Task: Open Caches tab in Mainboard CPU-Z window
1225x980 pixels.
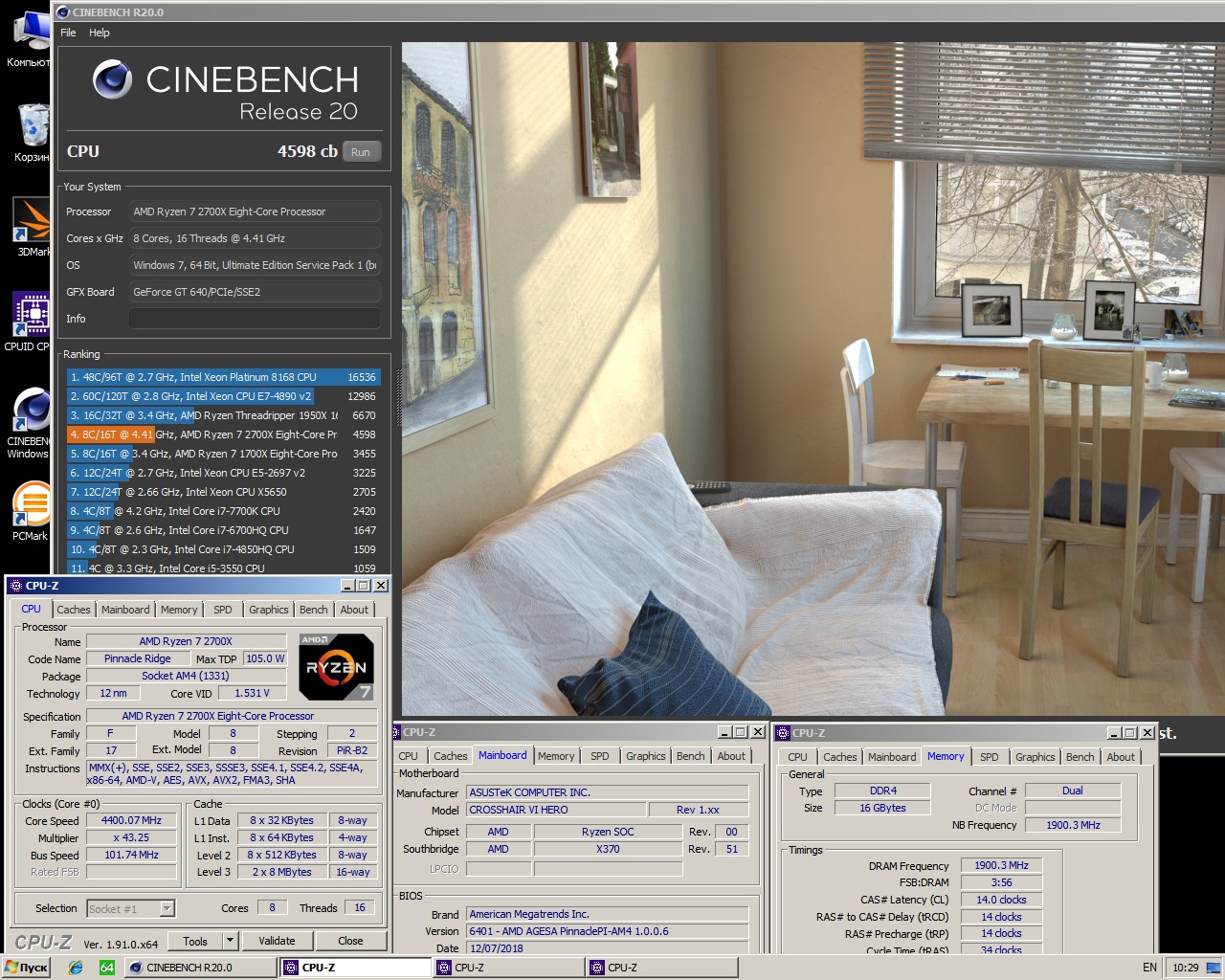Action: 451,756
